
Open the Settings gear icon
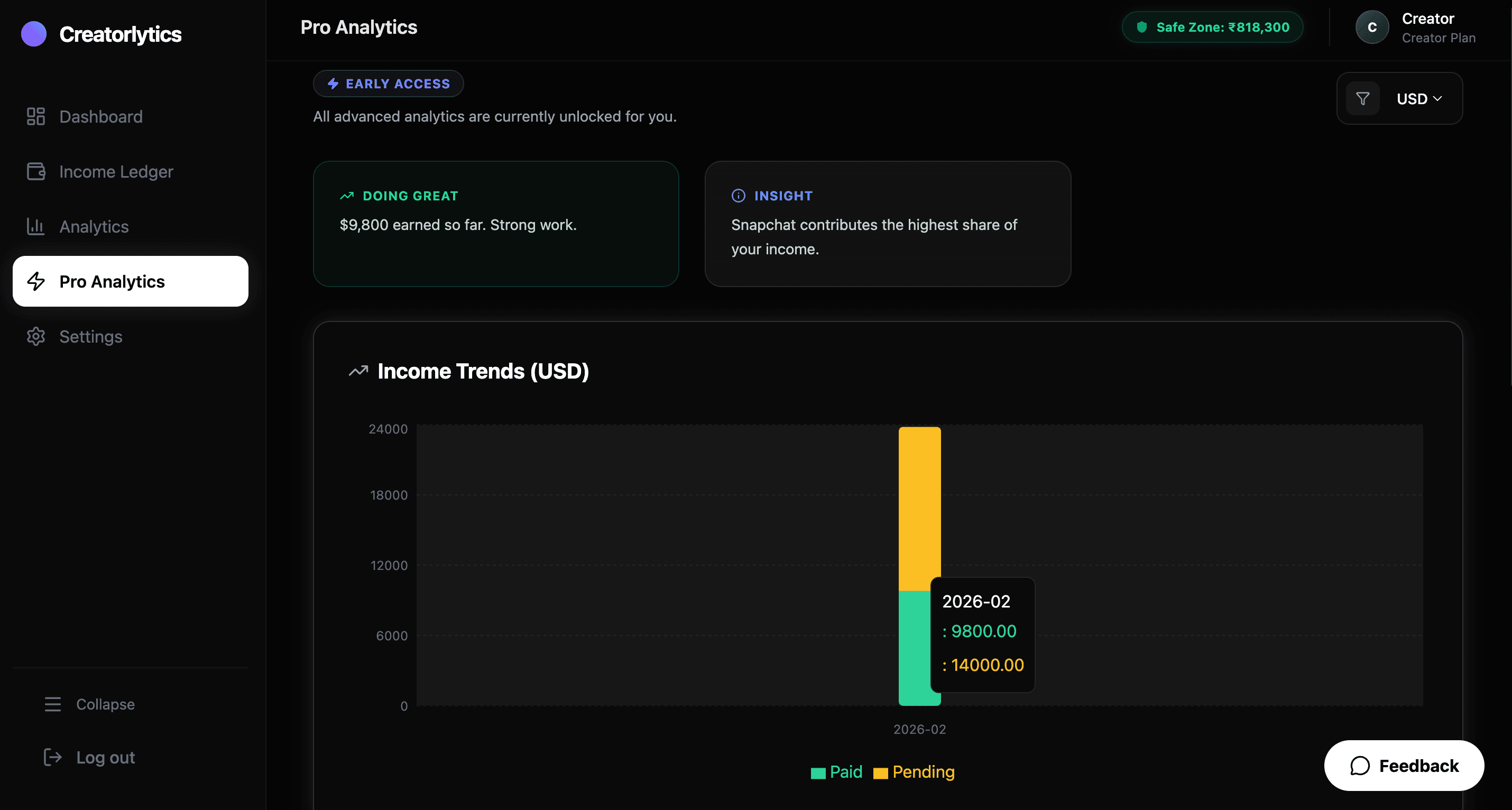(x=35, y=336)
